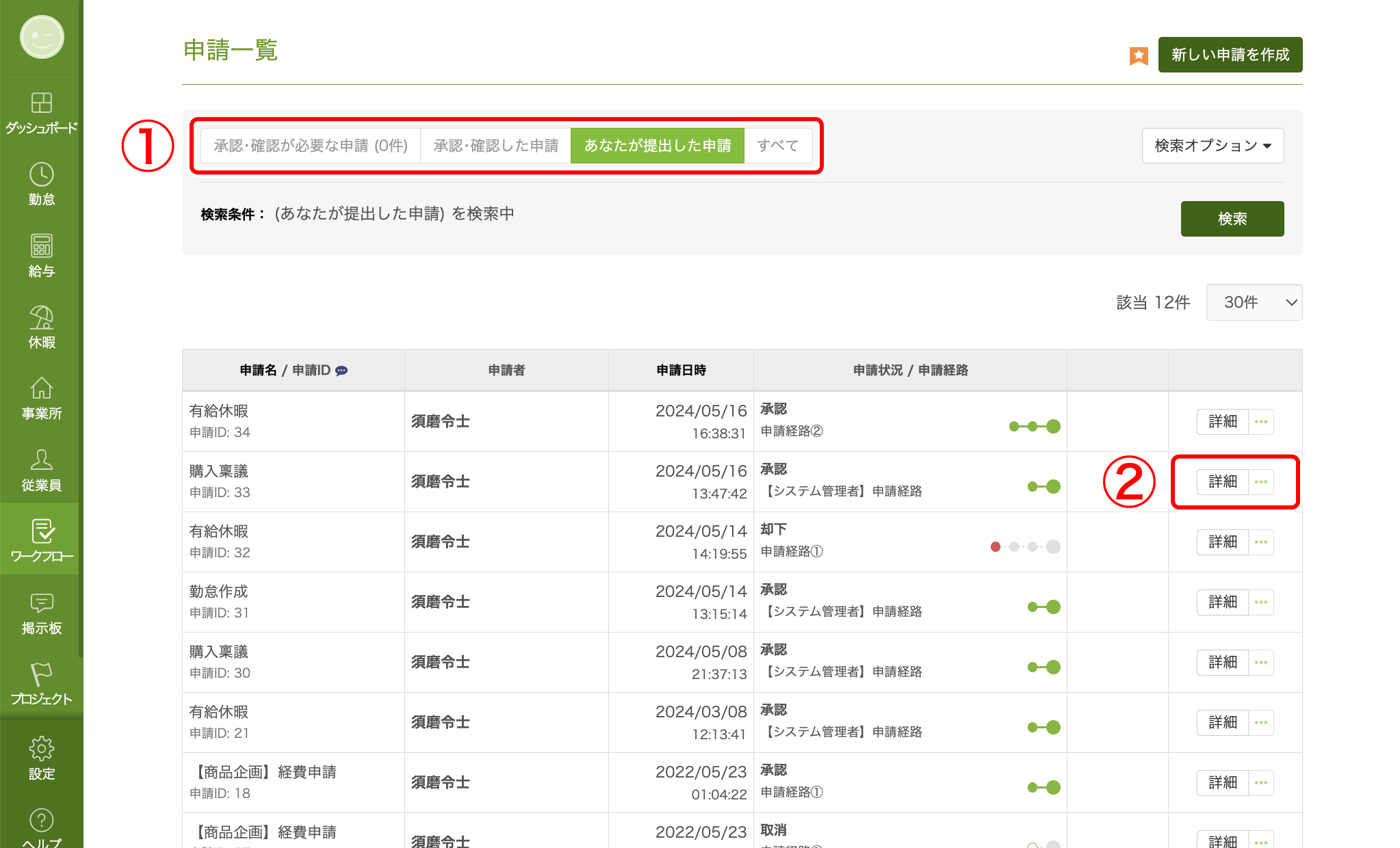1400x848 pixels.
Task: Select the あなたが提出した申請 tab
Action: tap(658, 146)
